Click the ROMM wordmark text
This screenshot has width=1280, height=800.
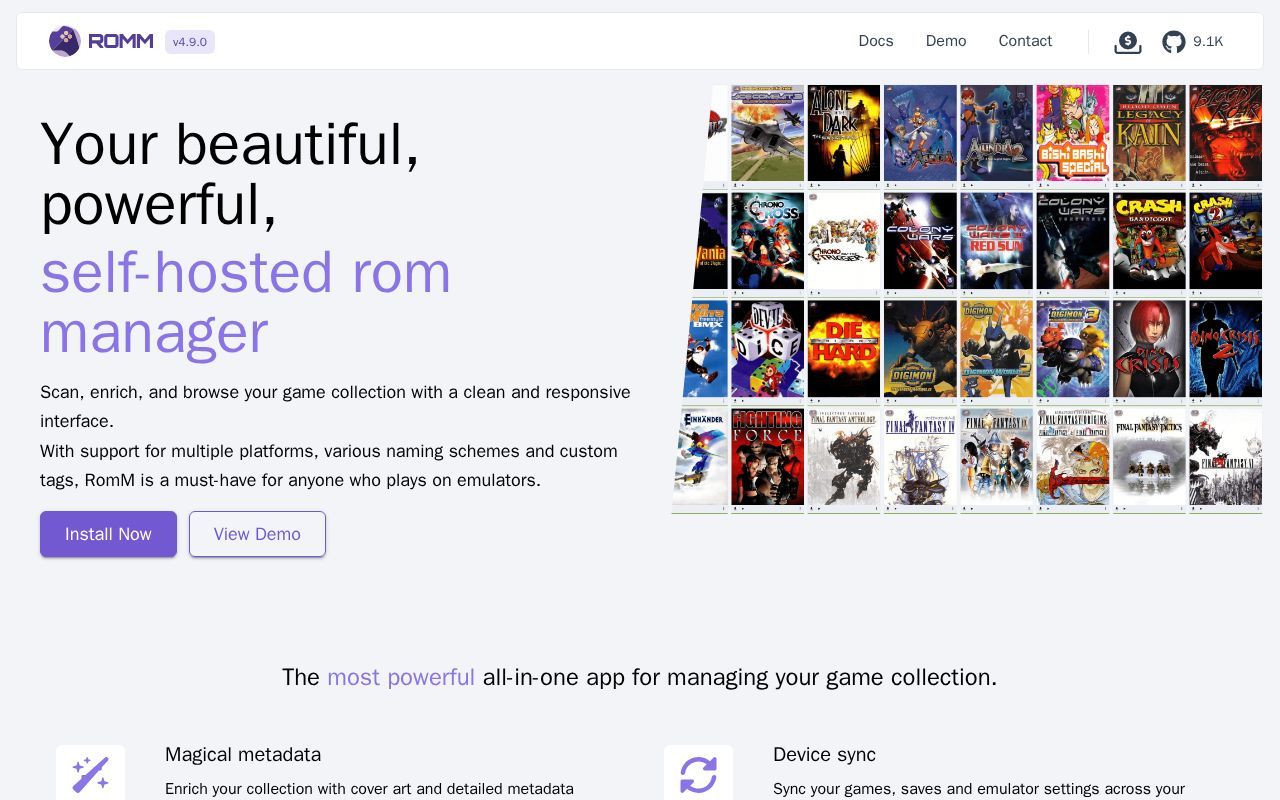coord(120,41)
